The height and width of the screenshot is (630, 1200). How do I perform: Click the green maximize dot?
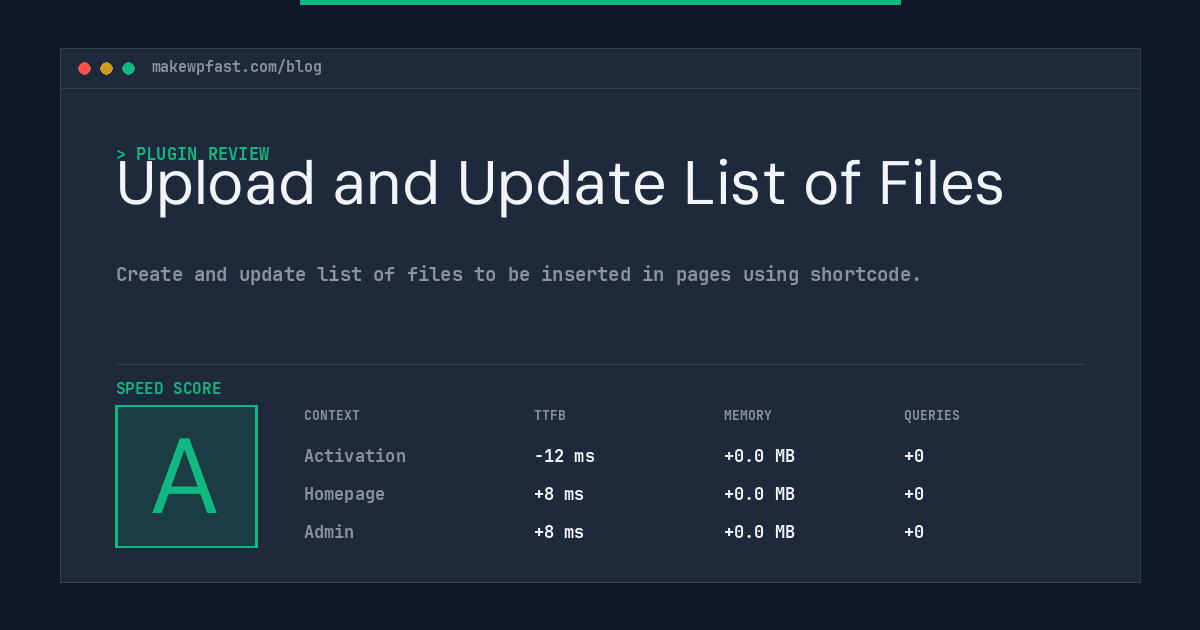click(128, 68)
